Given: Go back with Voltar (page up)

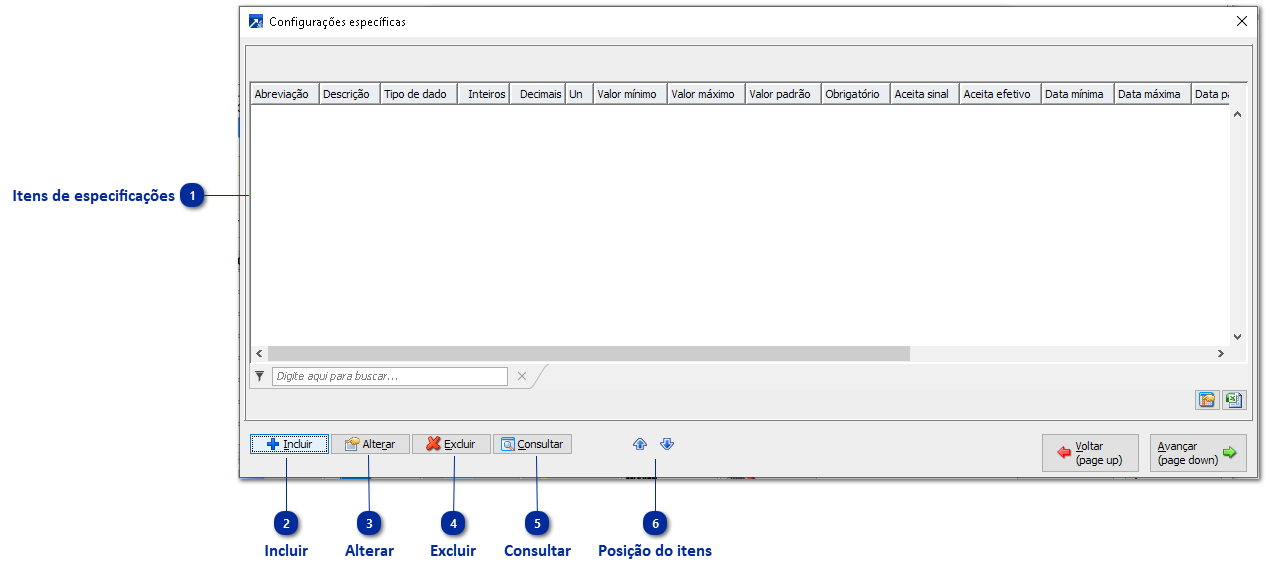Looking at the screenshot, I should pyautogui.click(x=1090, y=453).
